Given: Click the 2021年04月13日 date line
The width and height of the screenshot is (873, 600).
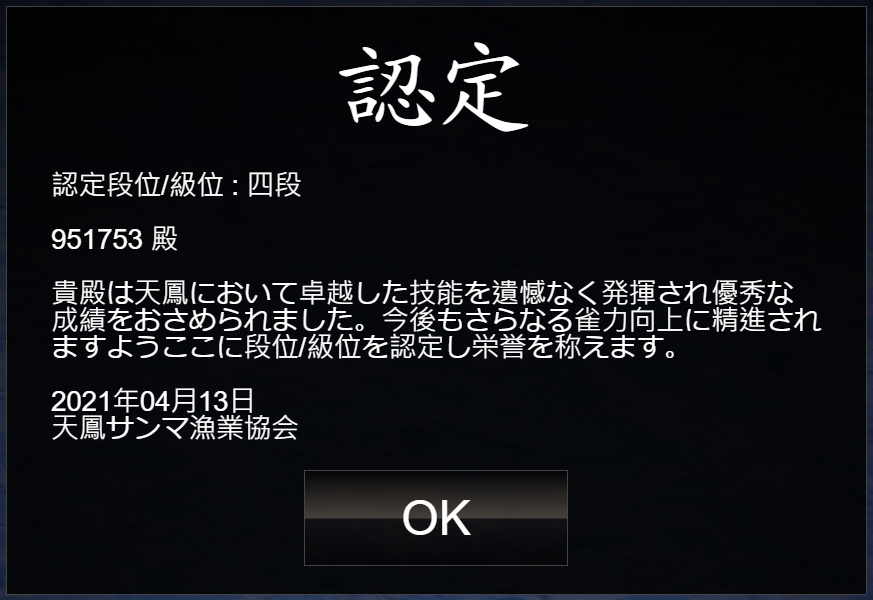Looking at the screenshot, I should (153, 401).
